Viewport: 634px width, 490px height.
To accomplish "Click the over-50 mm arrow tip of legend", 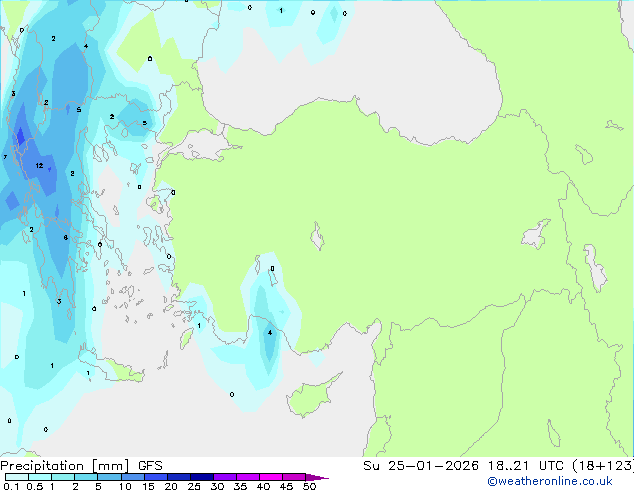I will click(x=317, y=477).
